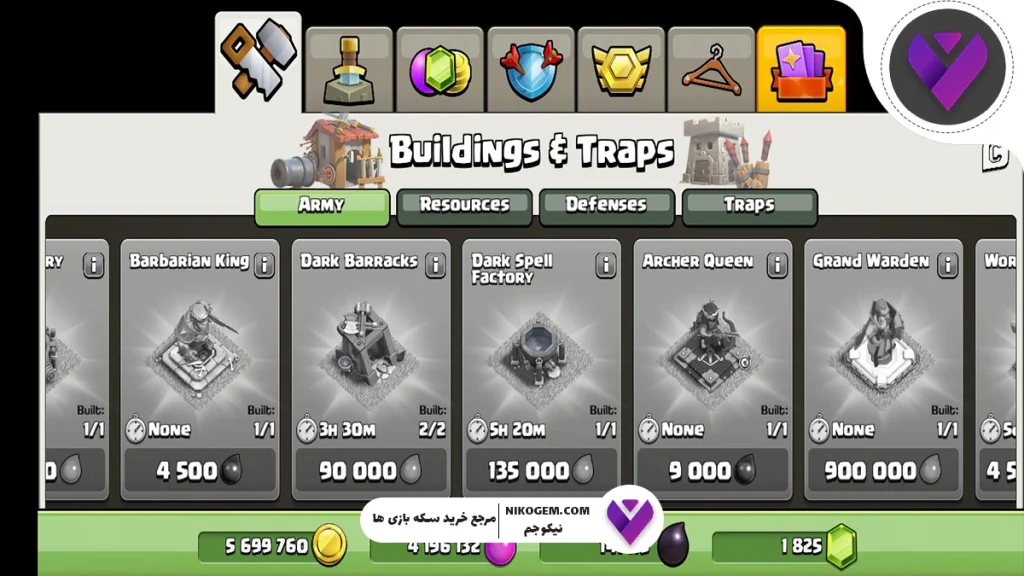This screenshot has width=1024, height=576.
Task: Buy Dark Barracks for 90 000 elixir
Action: 371,470
